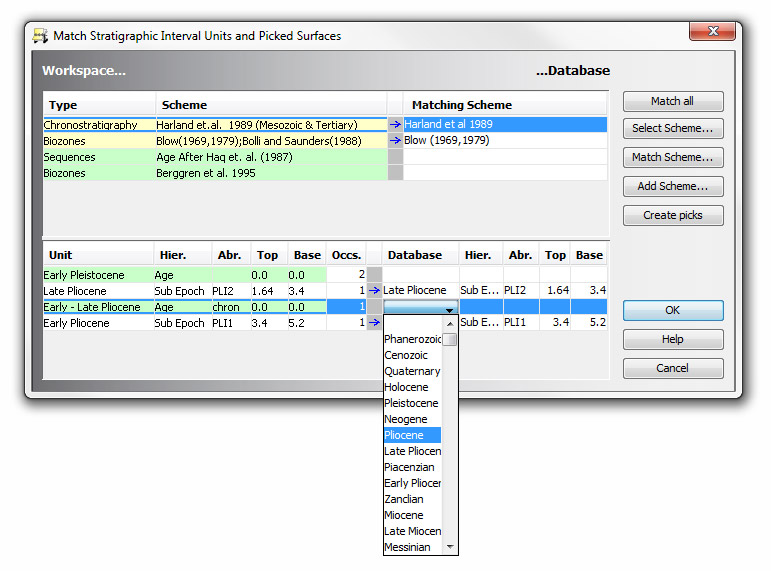Choose Pleistocene in the dropdown list
This screenshot has height=571, width=771.
pos(412,403)
